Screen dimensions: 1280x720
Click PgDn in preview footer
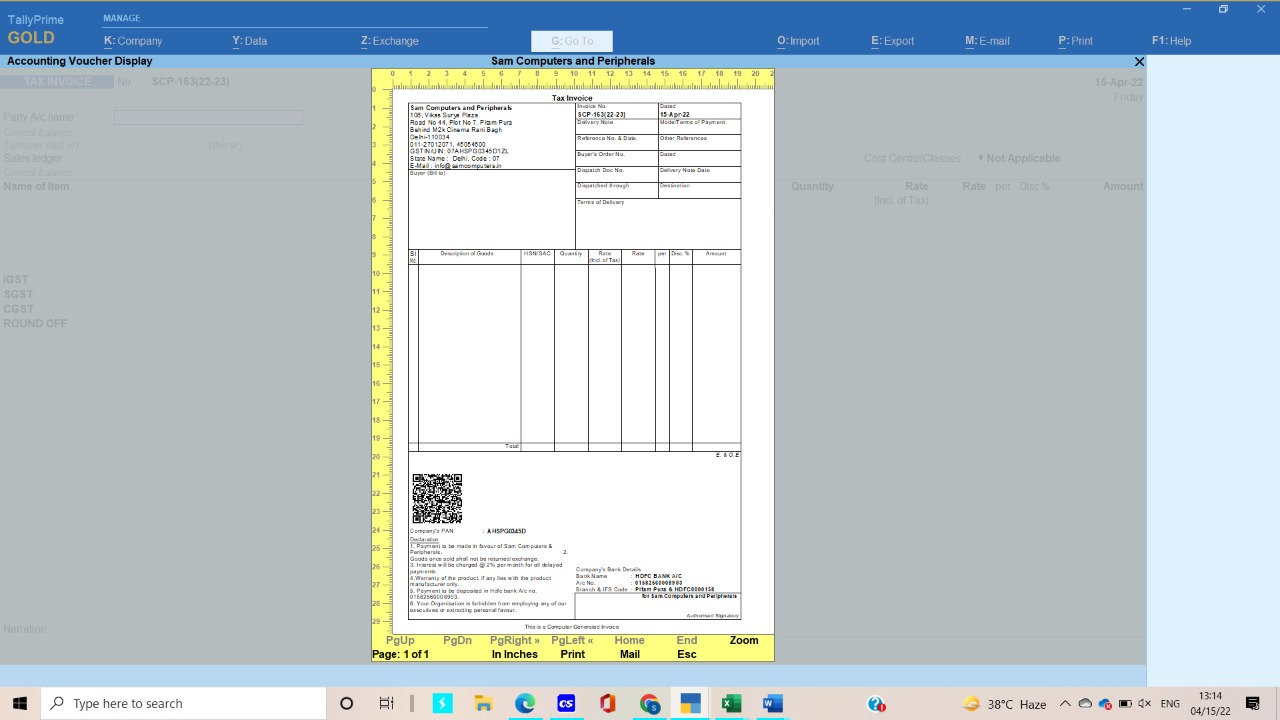457,640
